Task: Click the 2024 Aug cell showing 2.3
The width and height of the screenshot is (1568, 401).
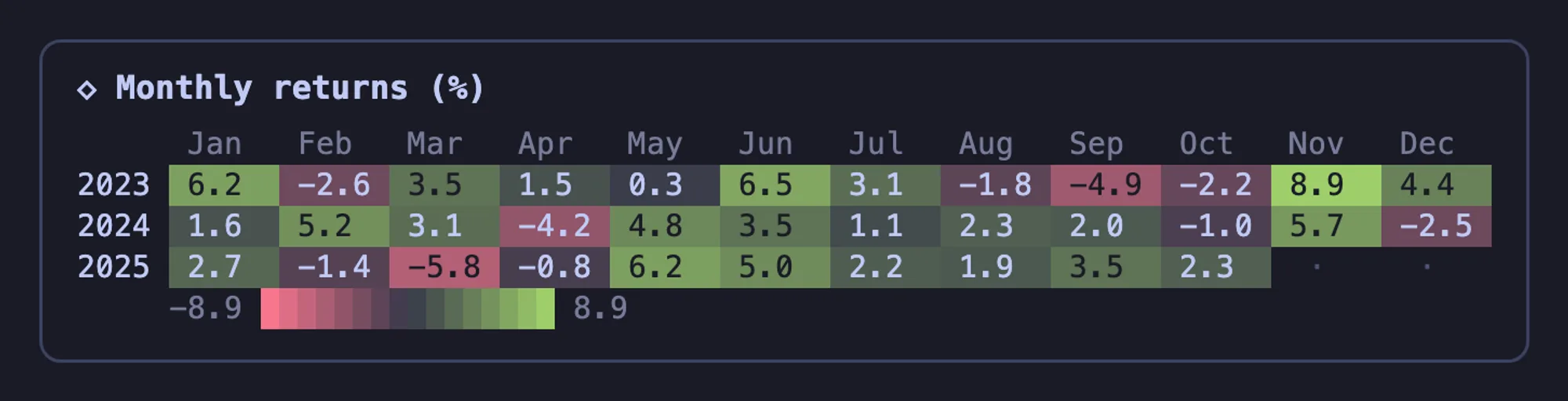Action: (x=996, y=226)
